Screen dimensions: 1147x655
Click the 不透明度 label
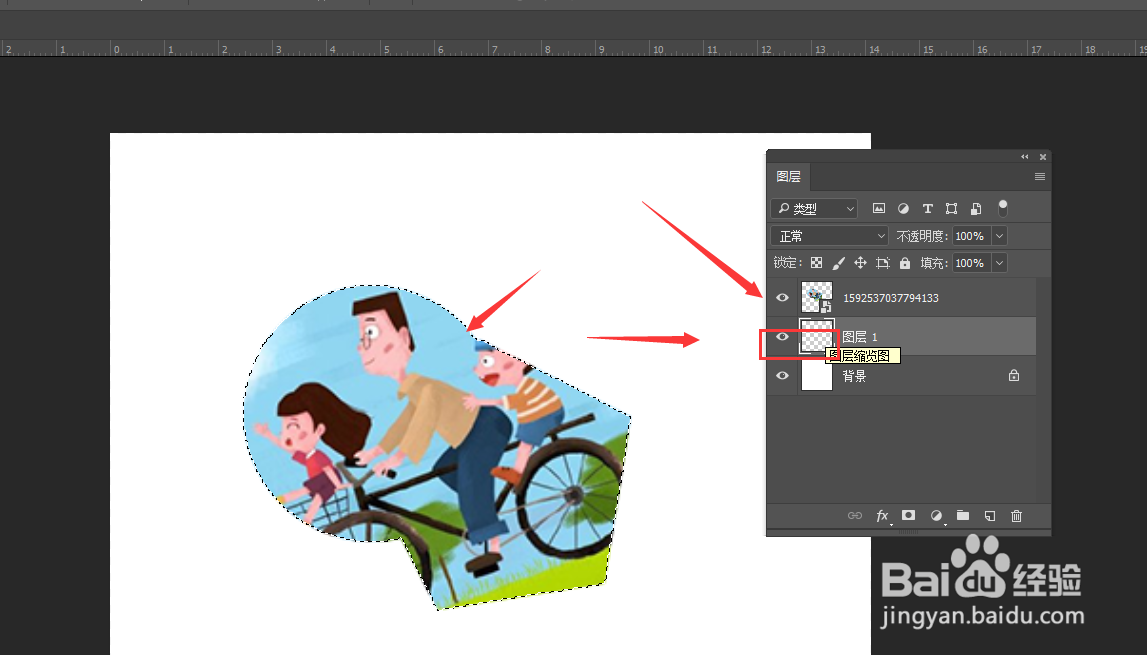(x=922, y=236)
